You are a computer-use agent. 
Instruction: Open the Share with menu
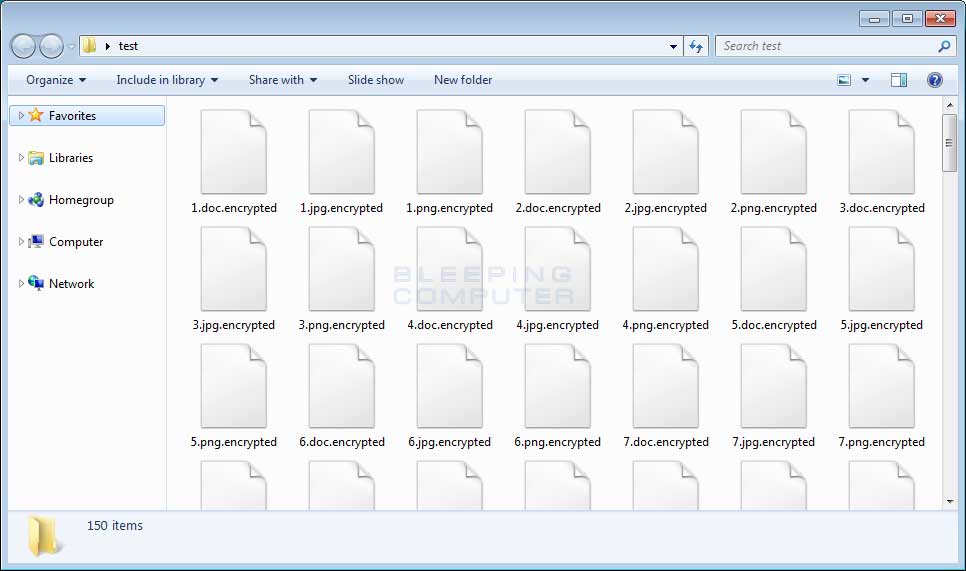(x=283, y=80)
